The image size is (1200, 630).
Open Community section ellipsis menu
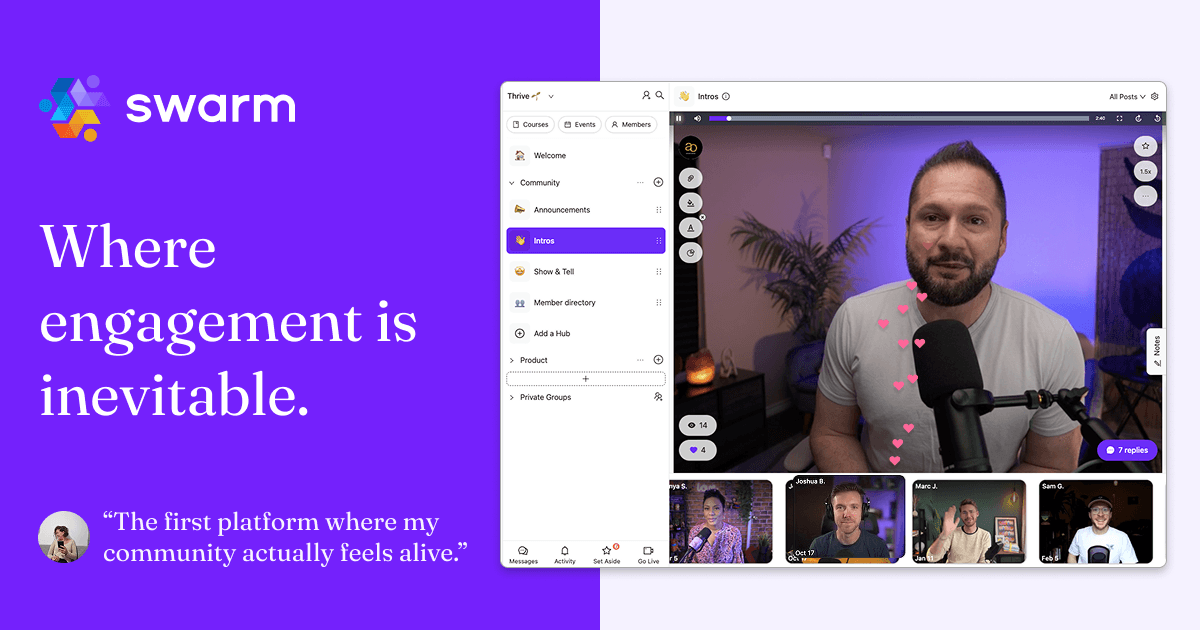pos(640,183)
